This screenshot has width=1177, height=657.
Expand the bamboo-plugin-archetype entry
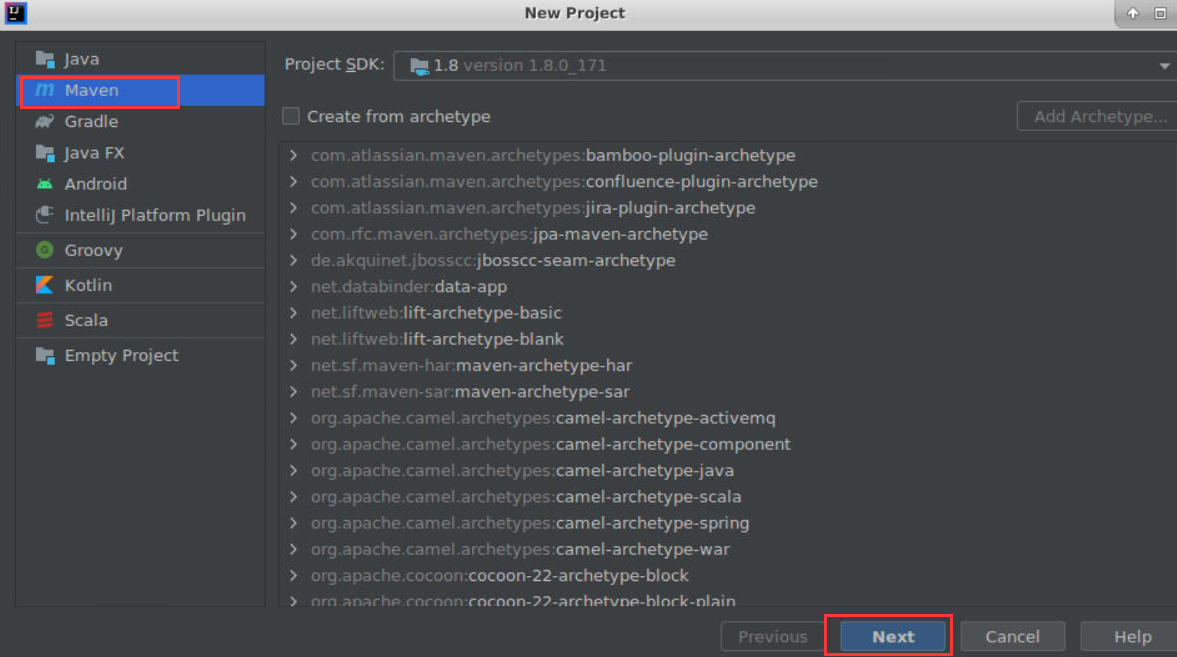[293, 156]
